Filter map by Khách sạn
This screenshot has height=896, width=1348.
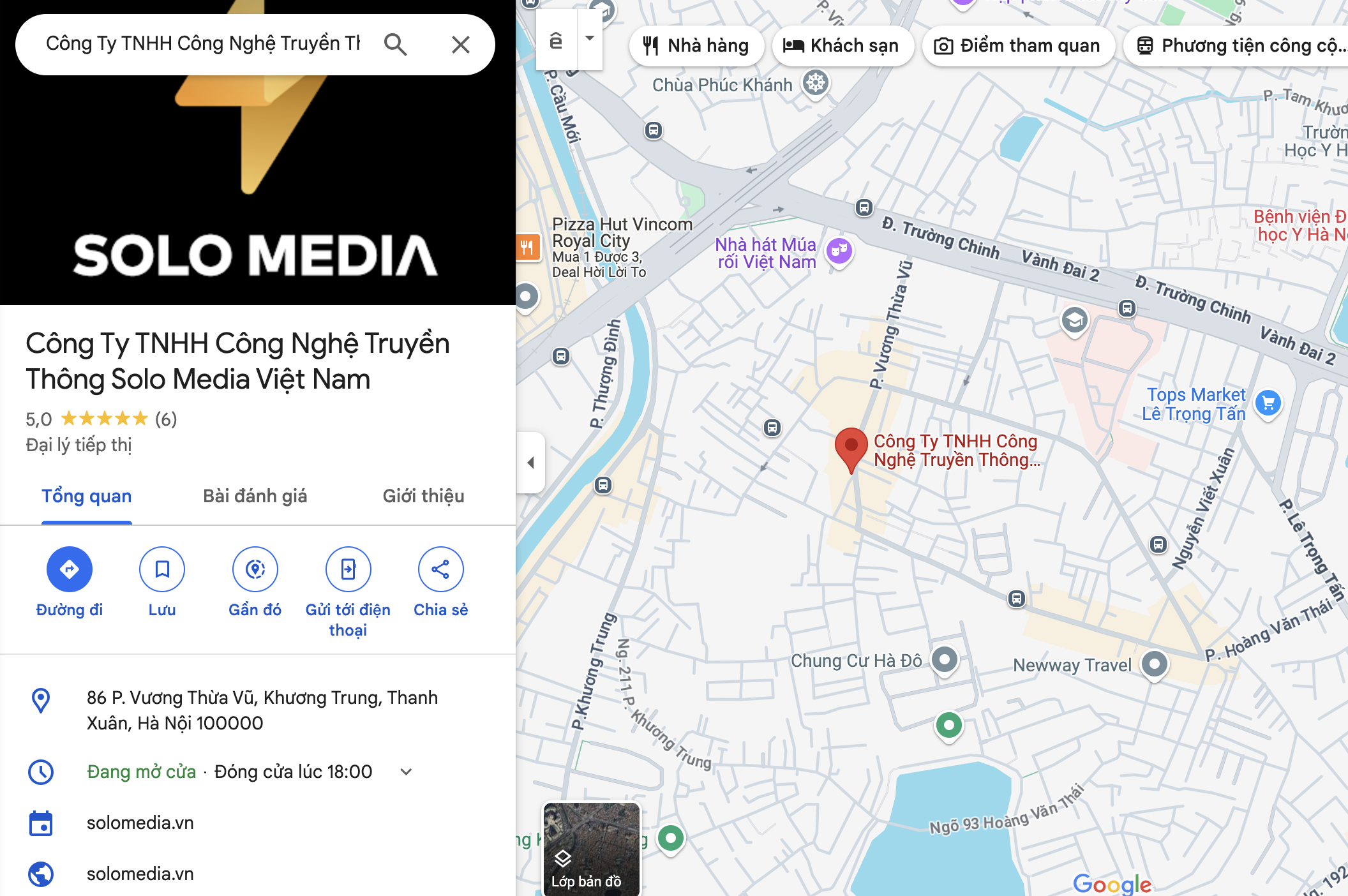click(843, 46)
